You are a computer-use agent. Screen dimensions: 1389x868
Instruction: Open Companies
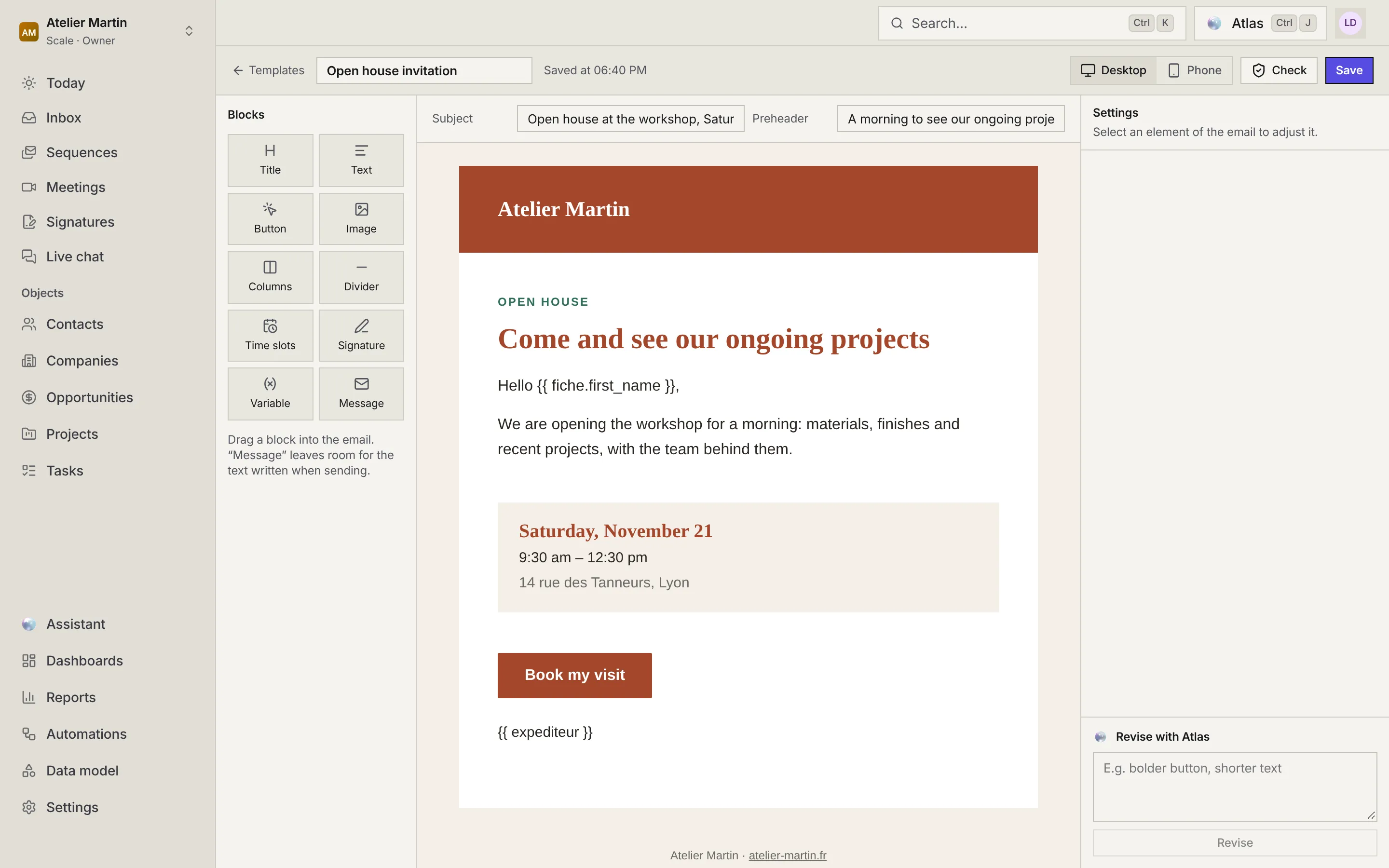coord(108,361)
